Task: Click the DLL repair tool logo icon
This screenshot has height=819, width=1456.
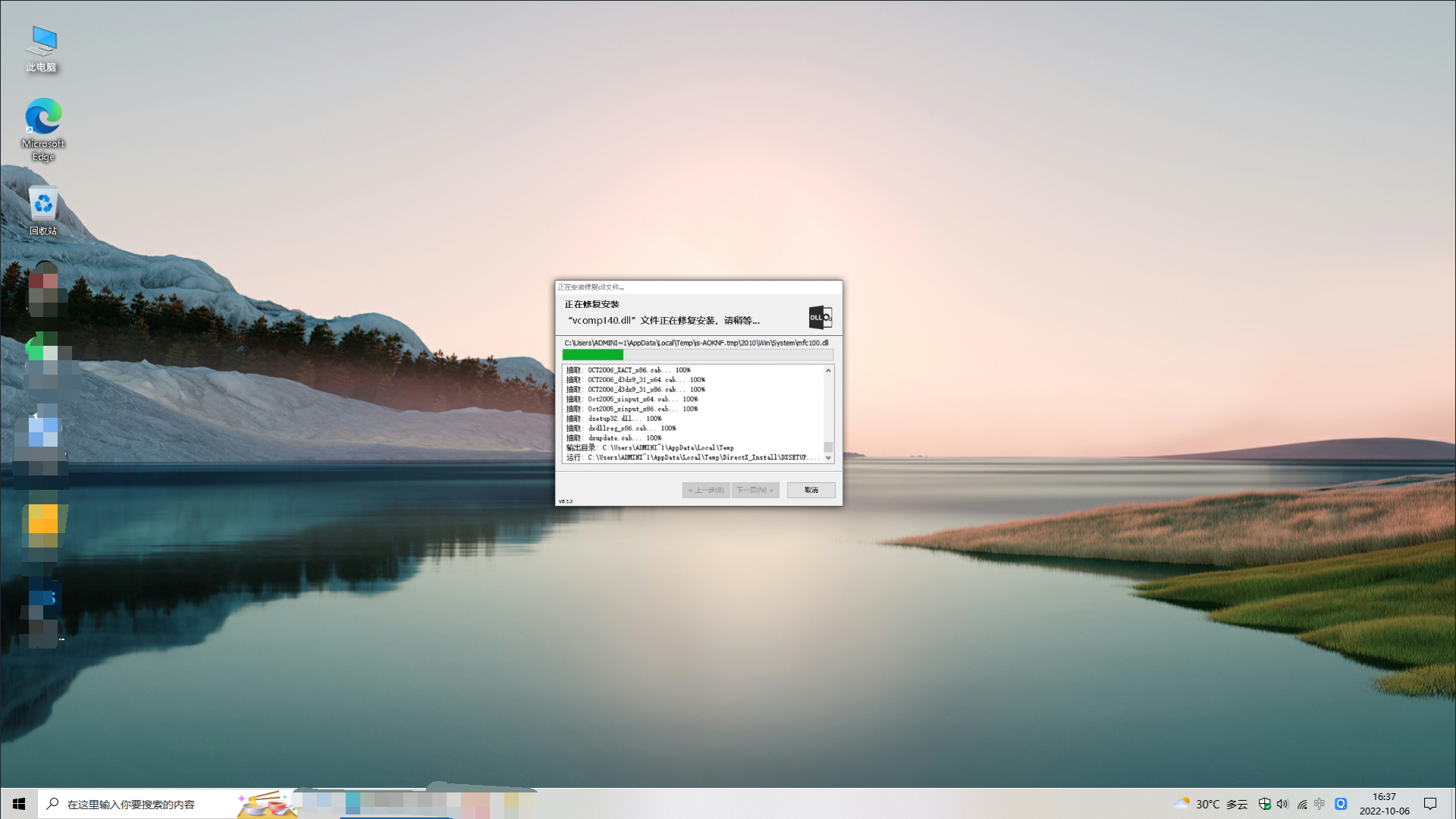Action: [x=820, y=317]
